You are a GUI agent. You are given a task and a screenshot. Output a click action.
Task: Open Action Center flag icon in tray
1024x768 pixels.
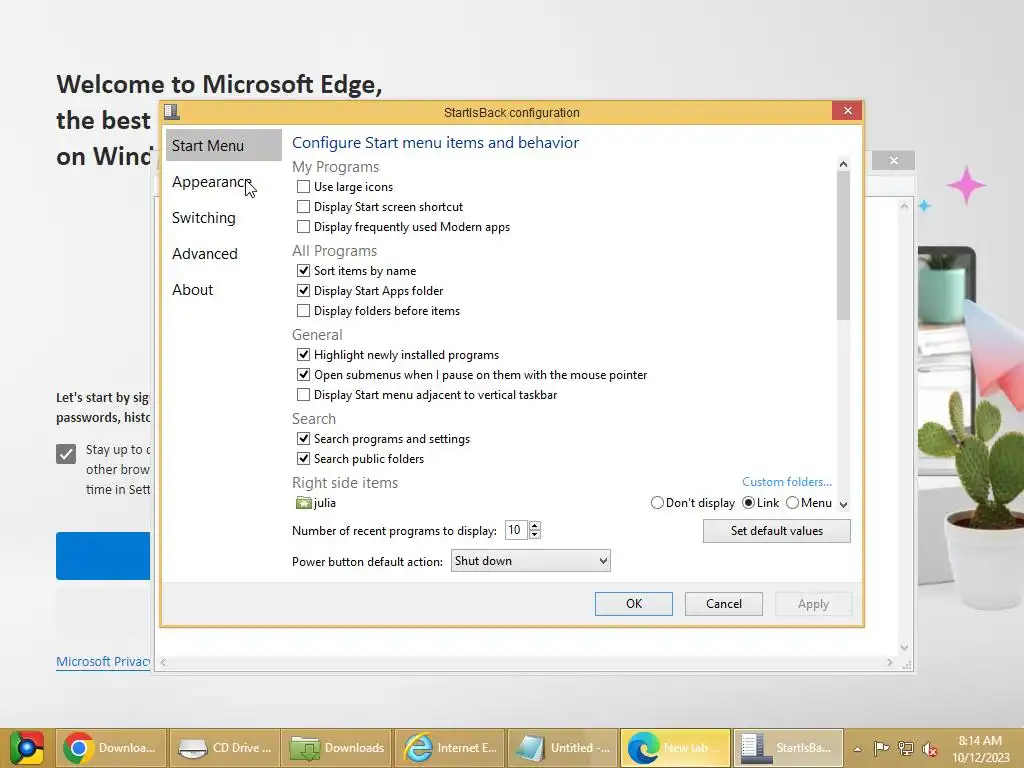(x=881, y=748)
